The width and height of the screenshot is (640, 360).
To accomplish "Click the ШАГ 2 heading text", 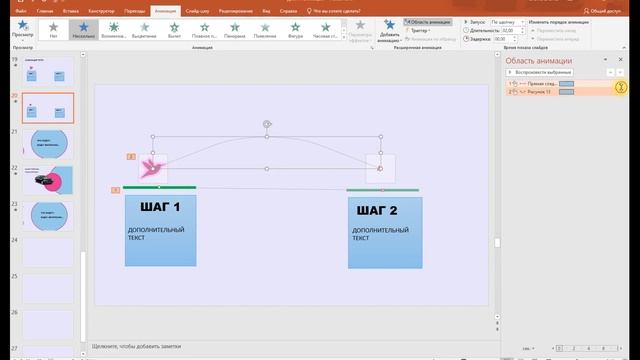I will 377,210.
